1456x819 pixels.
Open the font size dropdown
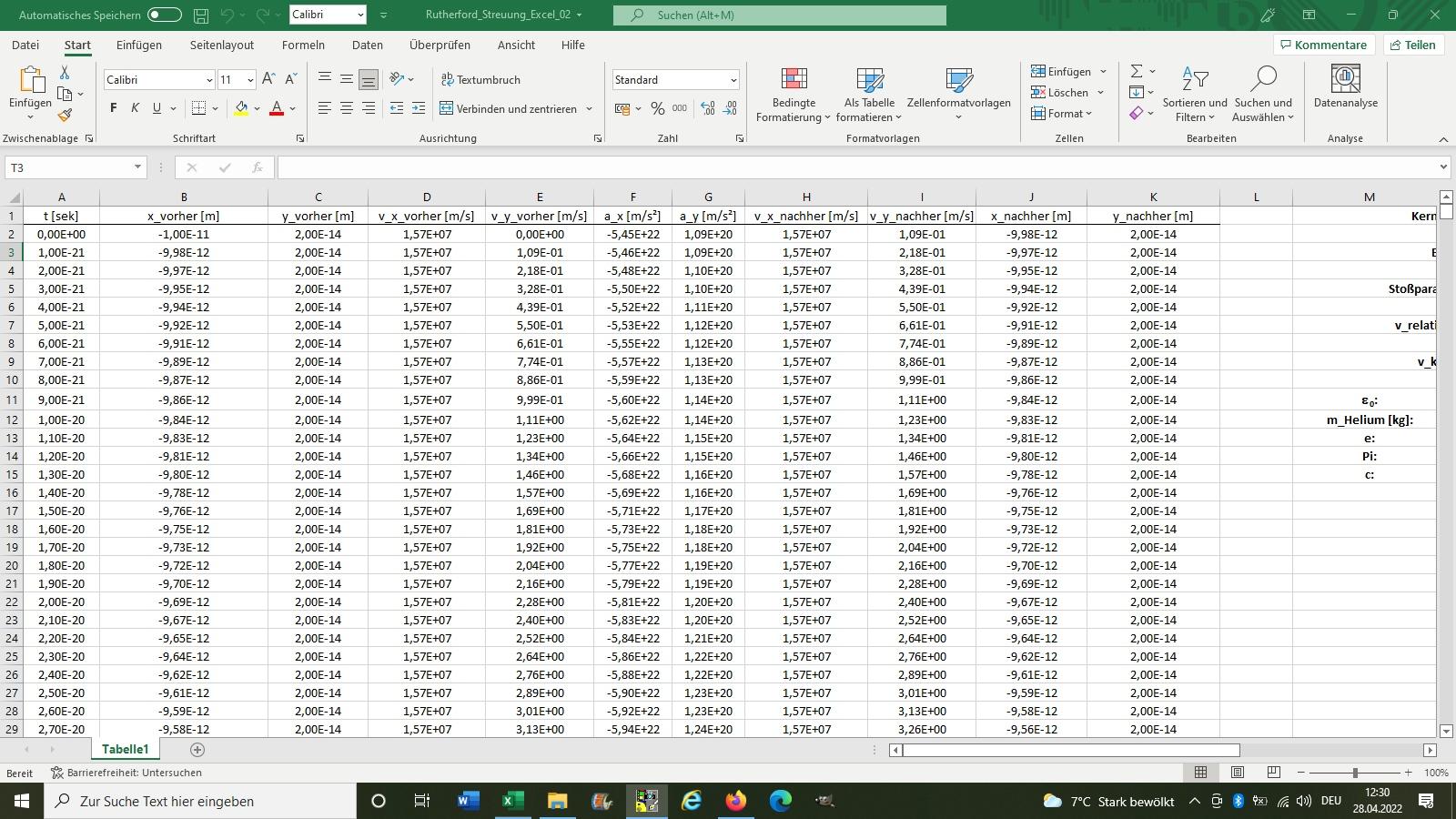[250, 80]
